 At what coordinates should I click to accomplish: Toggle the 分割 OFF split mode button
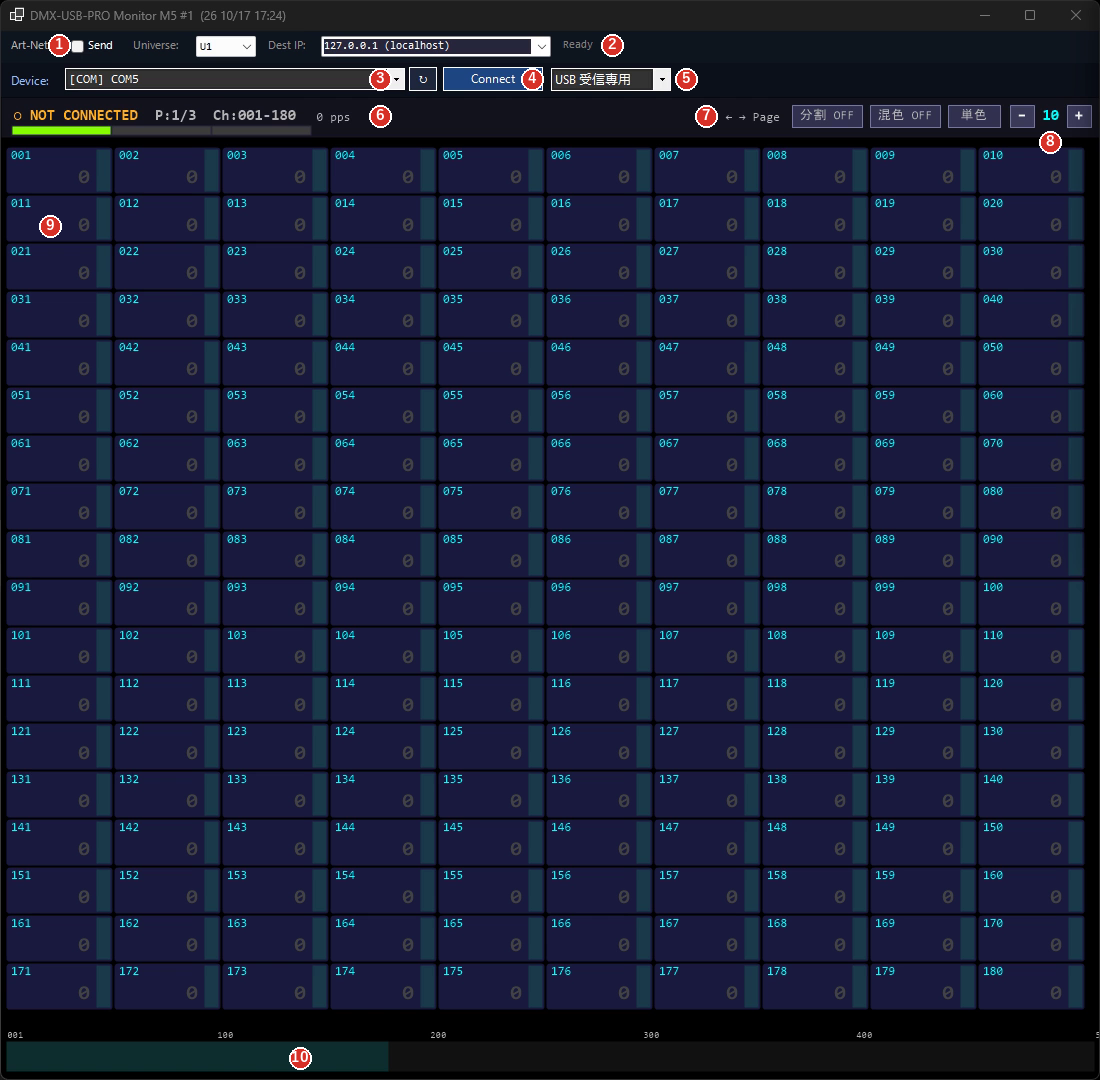click(827, 116)
